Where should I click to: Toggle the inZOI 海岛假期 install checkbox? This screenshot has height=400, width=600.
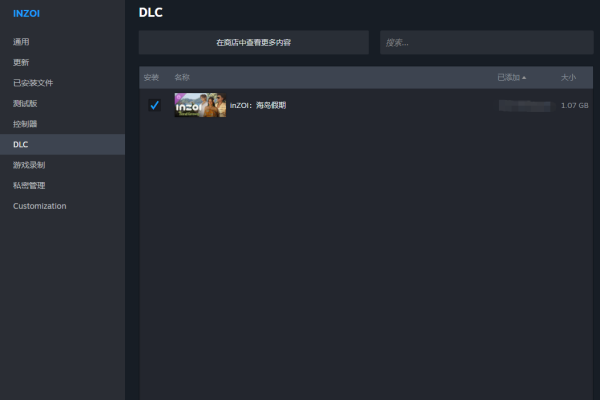point(154,105)
